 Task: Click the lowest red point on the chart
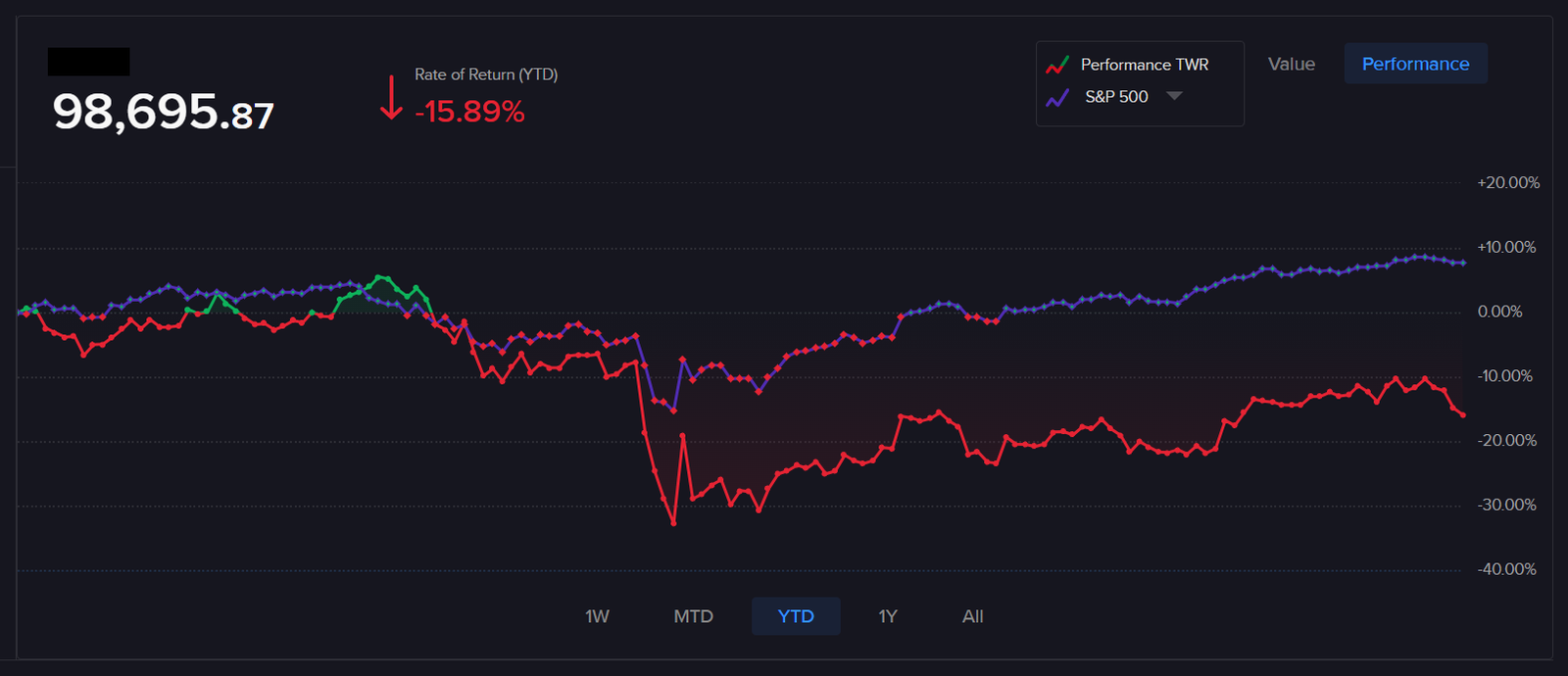click(x=673, y=523)
